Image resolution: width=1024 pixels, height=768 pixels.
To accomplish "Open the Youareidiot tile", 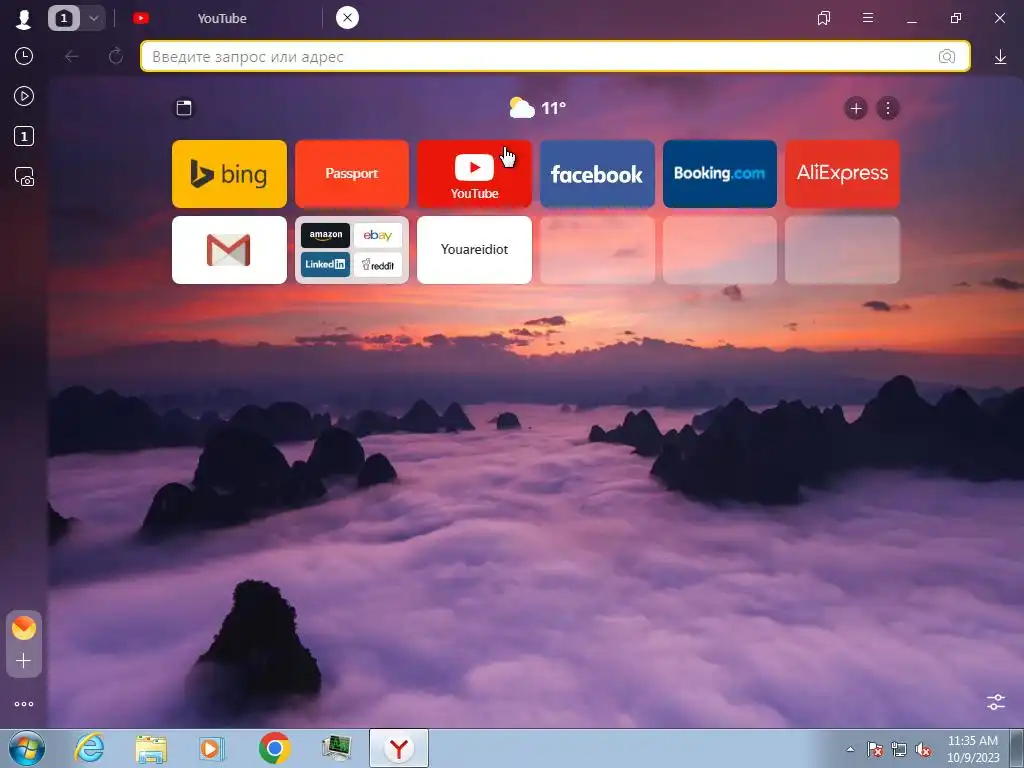I will pos(474,250).
